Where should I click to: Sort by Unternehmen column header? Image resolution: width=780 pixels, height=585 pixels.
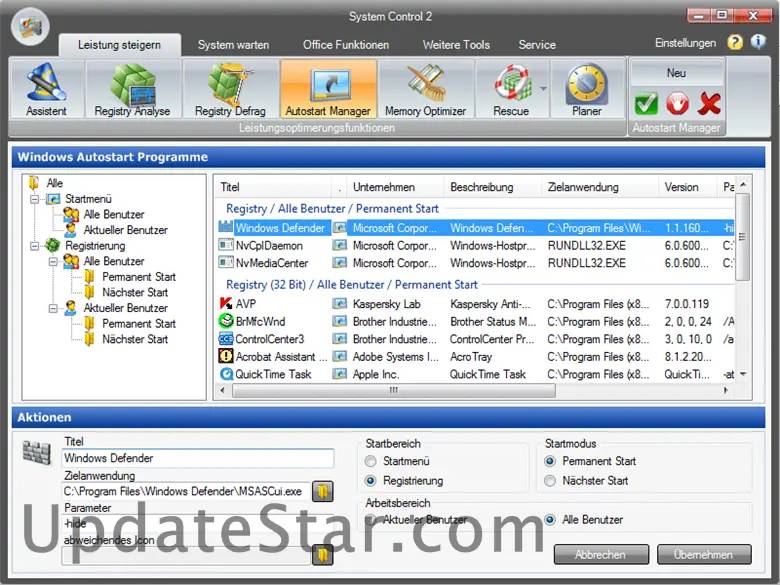[x=395, y=187]
